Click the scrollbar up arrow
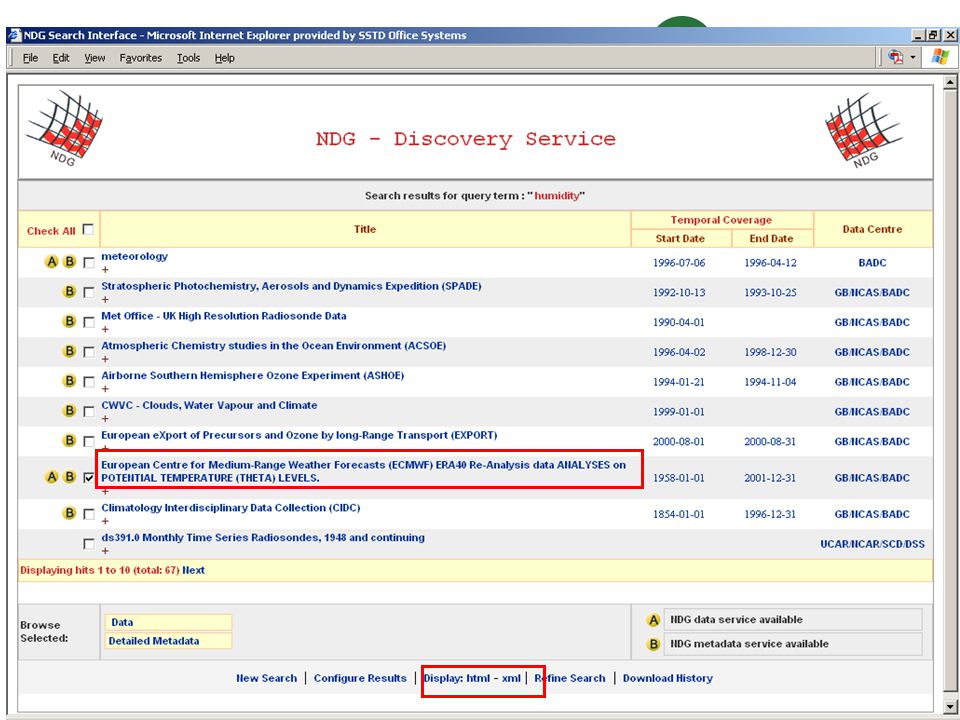The image size is (960, 720). point(950,82)
